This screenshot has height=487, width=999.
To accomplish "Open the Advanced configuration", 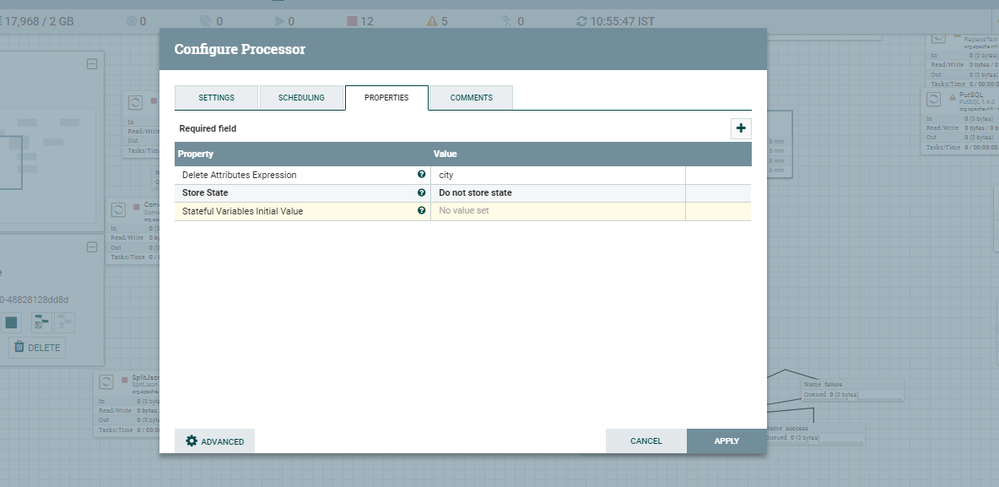I will tap(215, 441).
